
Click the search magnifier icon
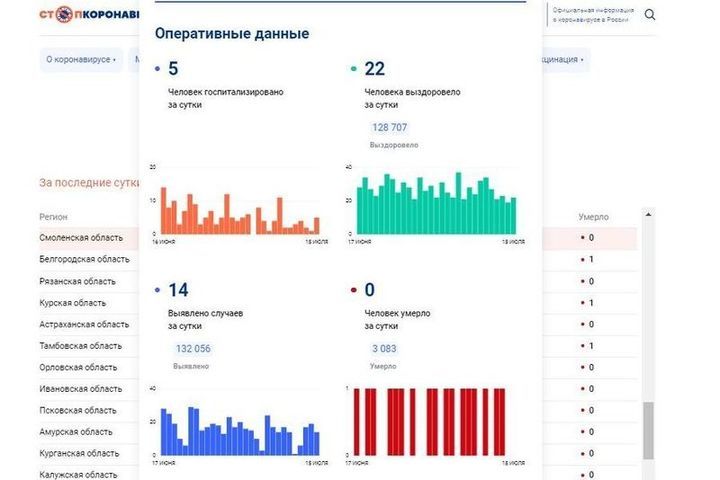coord(650,15)
